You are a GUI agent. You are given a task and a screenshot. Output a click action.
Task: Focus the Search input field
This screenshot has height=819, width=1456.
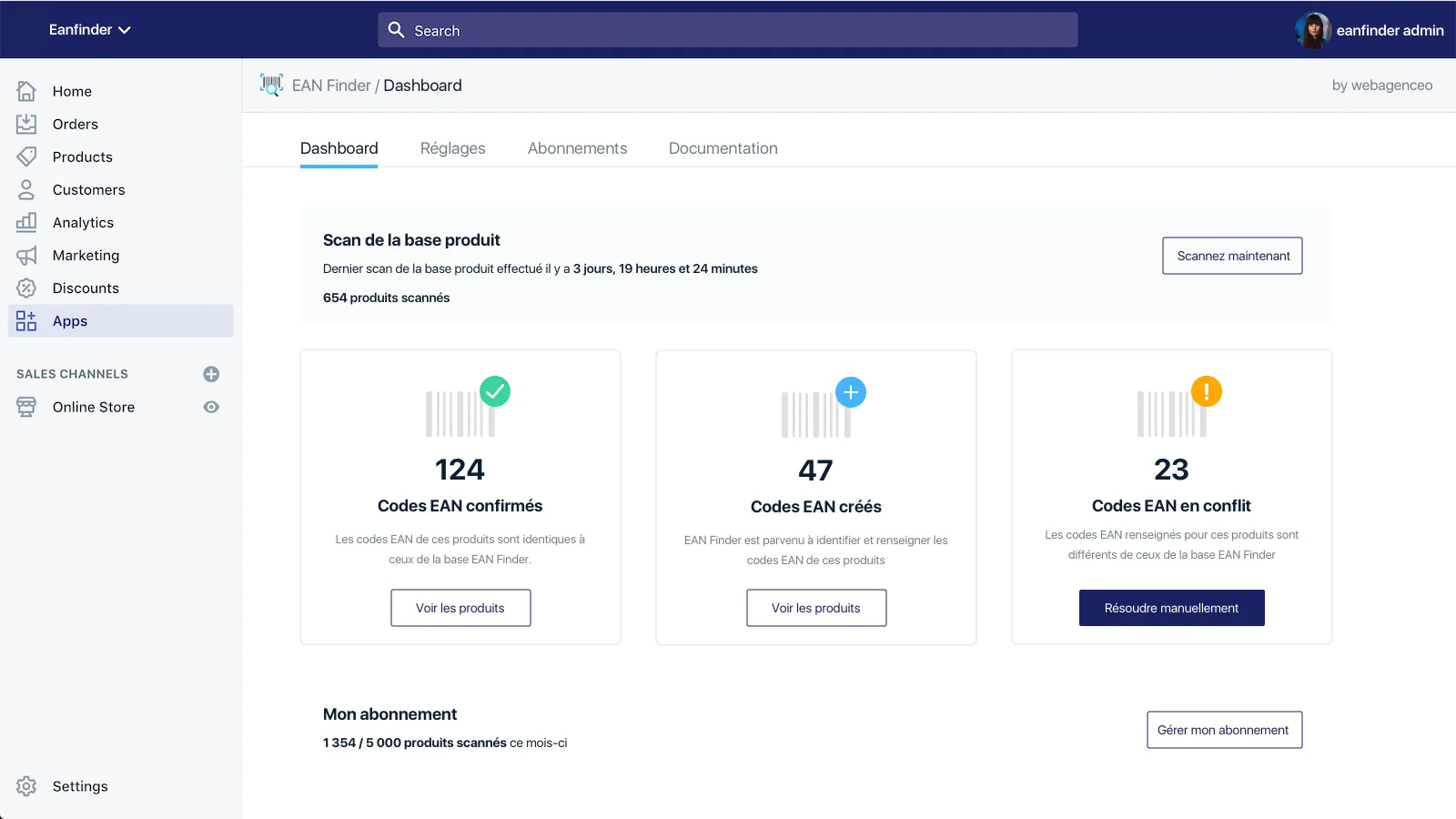pyautogui.click(x=728, y=30)
